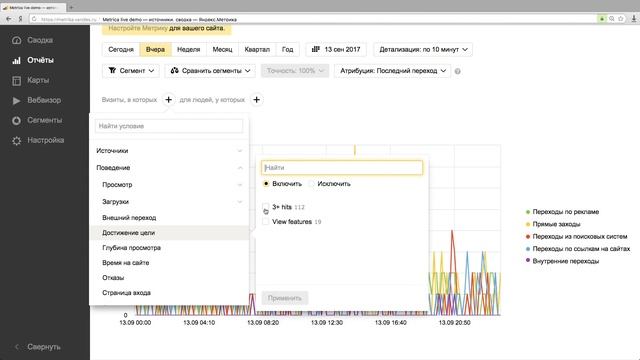The height and width of the screenshot is (360, 640).
Task: Open Атрибуция: Последний переход dropdown
Action: (x=392, y=71)
